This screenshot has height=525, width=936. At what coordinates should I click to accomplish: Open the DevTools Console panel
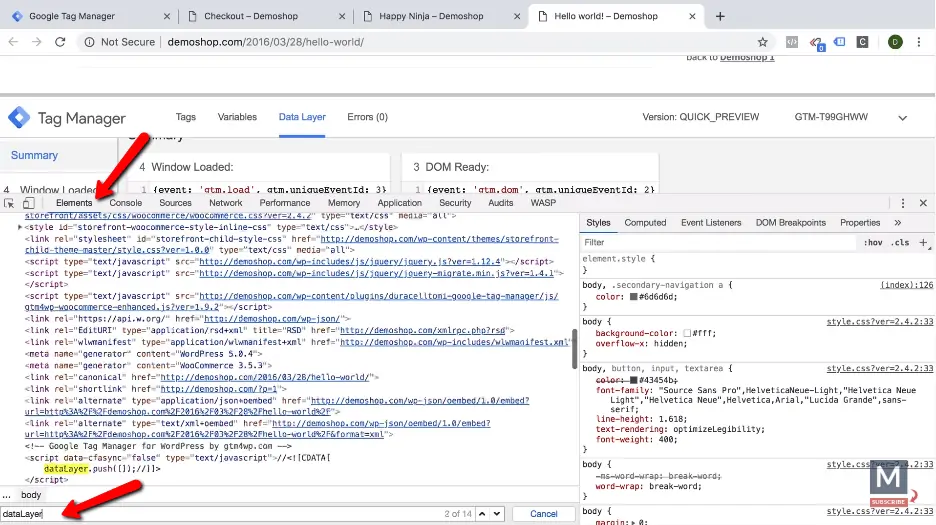pos(125,203)
